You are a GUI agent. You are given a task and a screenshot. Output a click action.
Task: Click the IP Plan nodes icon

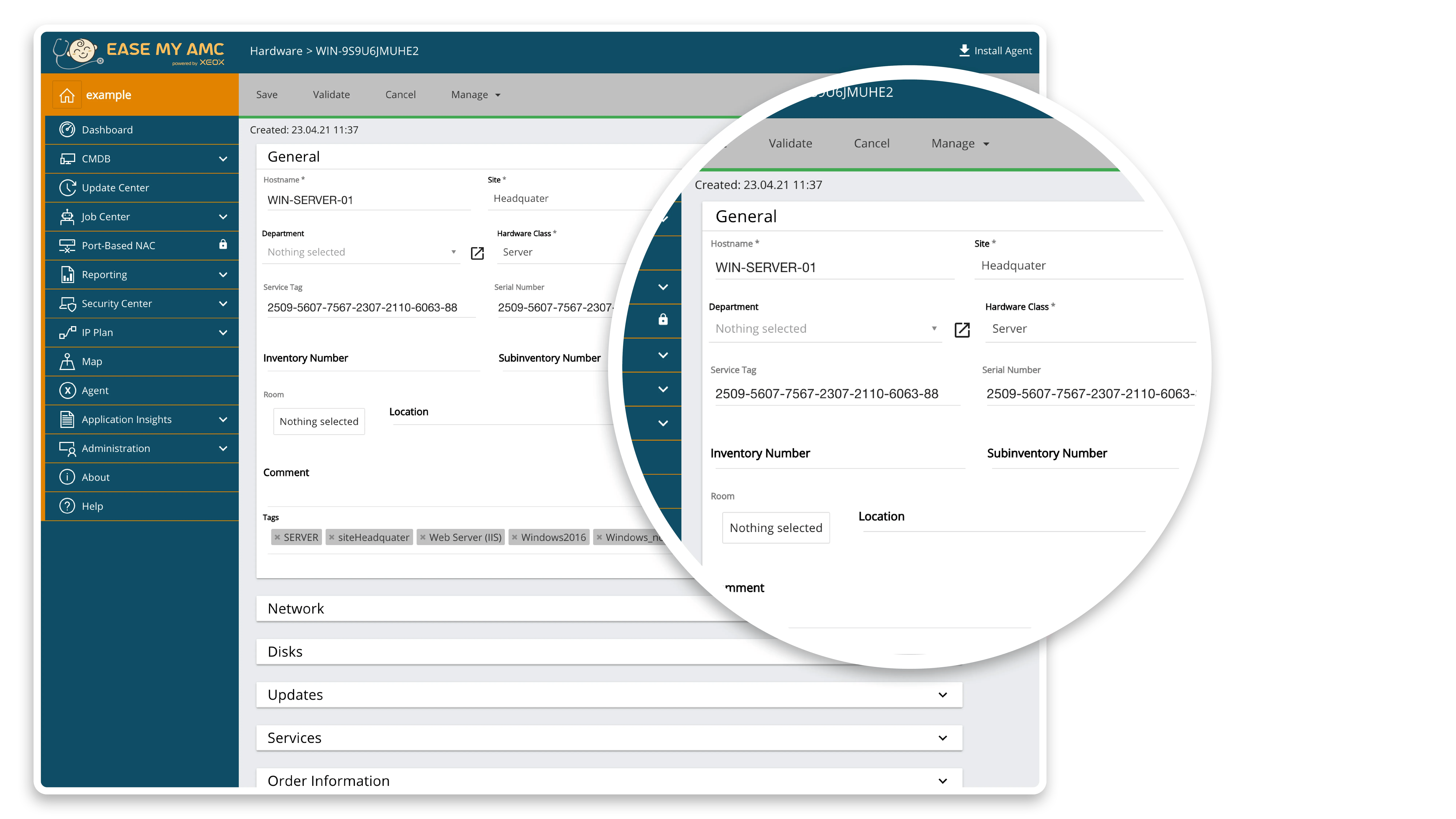pyautogui.click(x=67, y=332)
